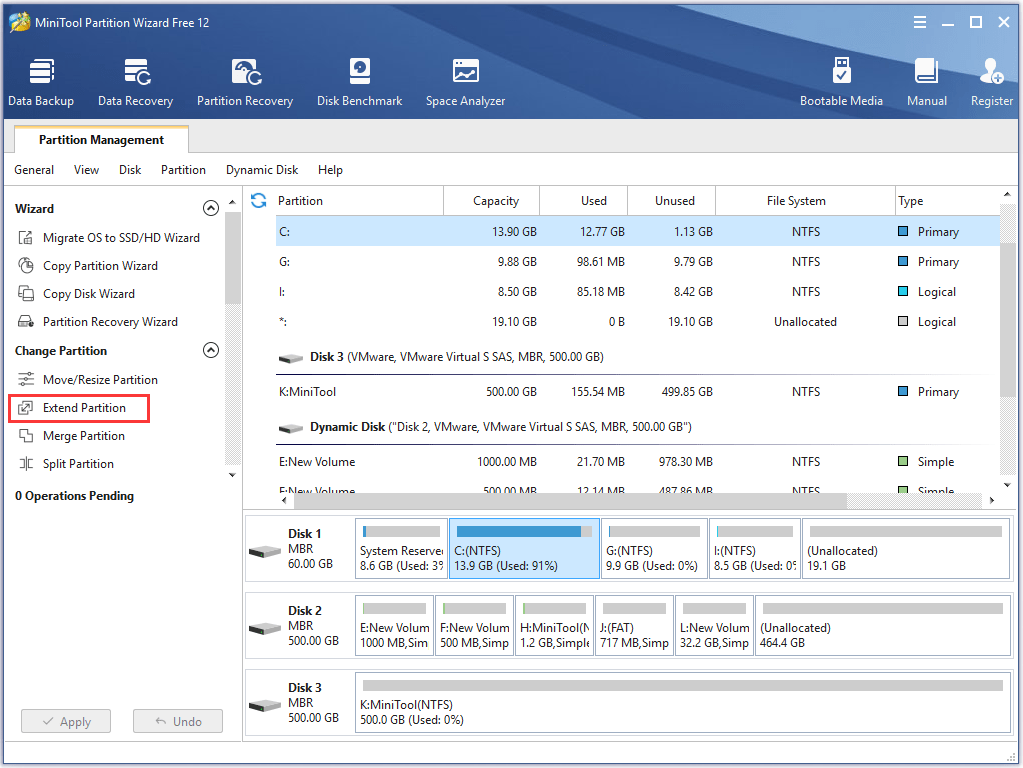Run the Disk Benchmark tool

click(x=359, y=80)
